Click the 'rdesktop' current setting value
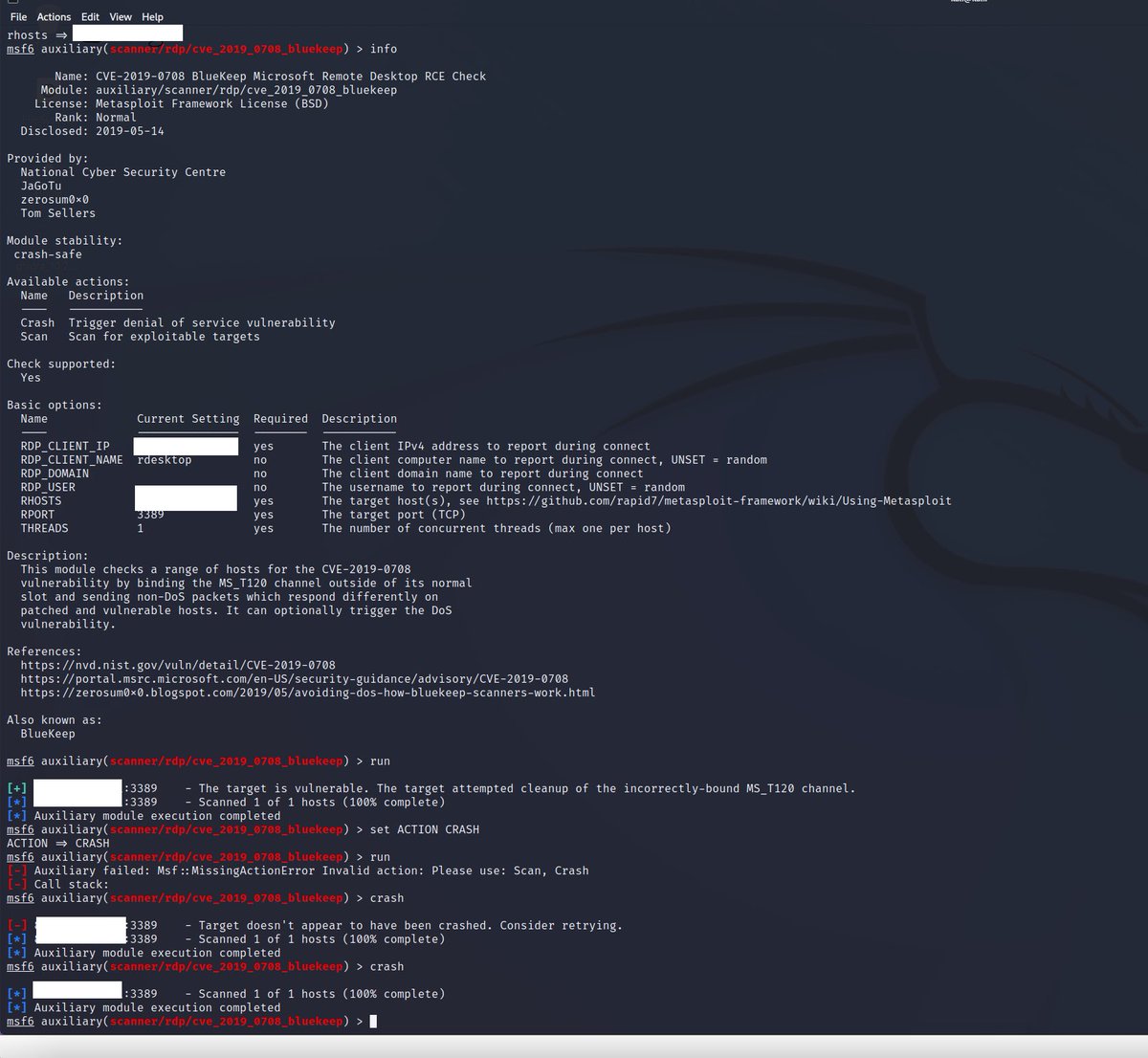 (x=165, y=460)
